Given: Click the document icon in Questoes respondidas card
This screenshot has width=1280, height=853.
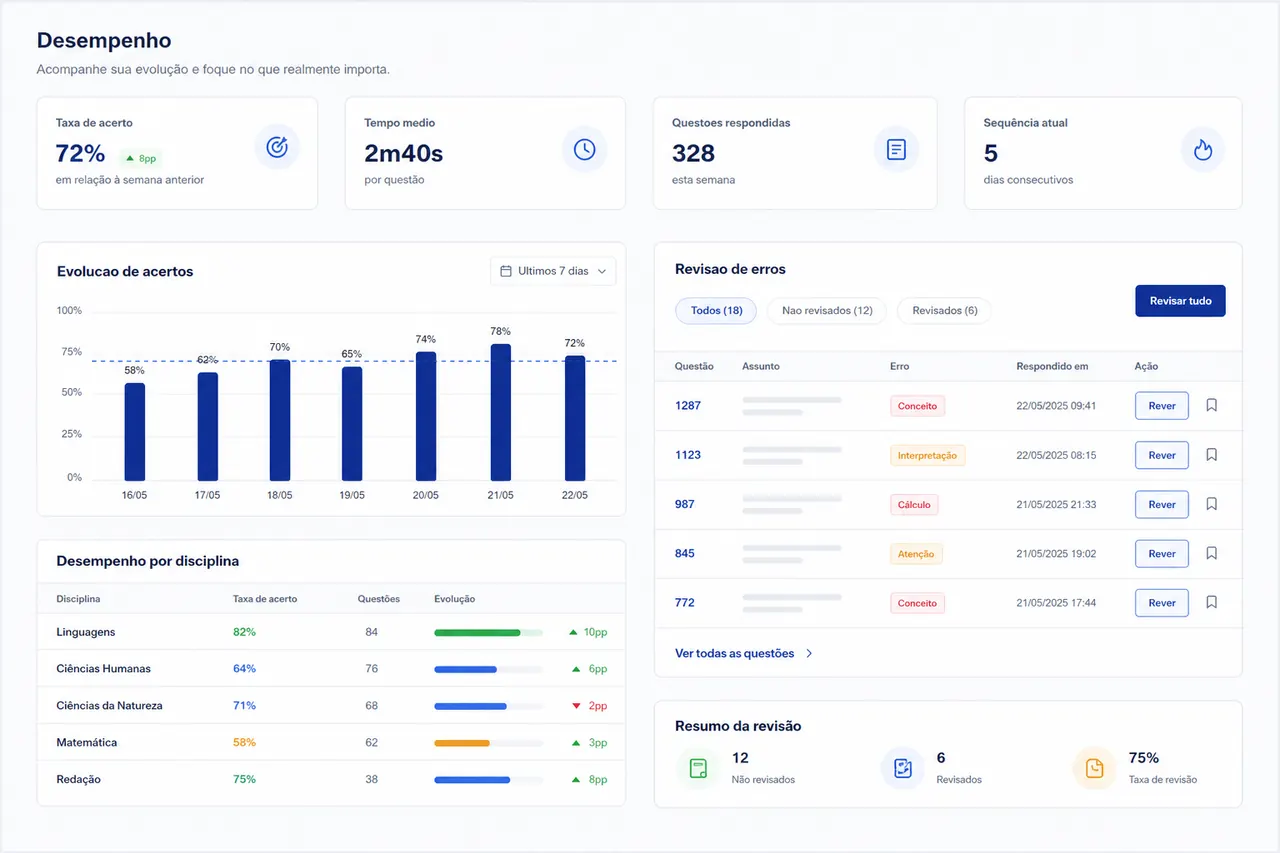Looking at the screenshot, I should (896, 149).
